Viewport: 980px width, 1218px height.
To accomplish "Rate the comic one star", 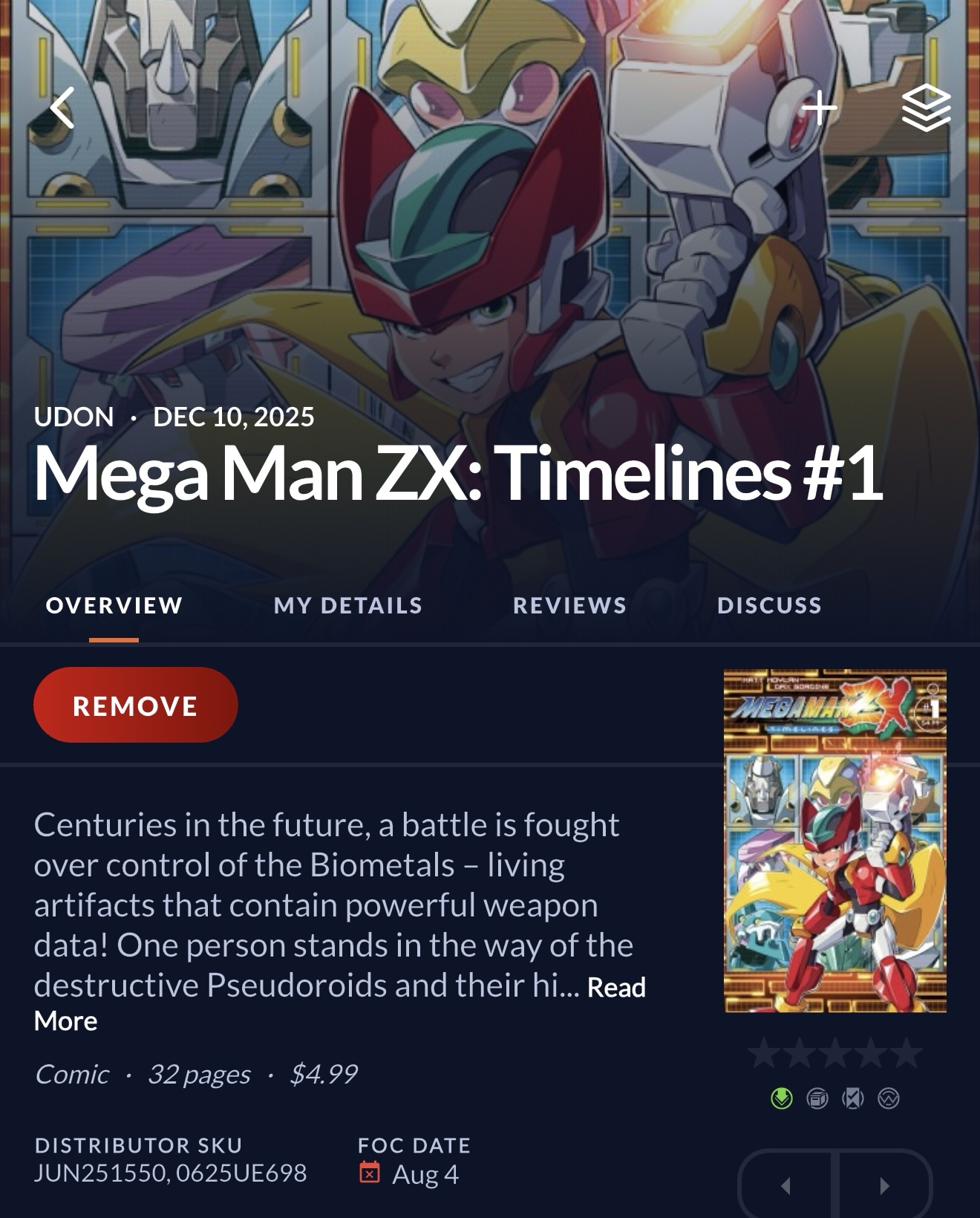I will (764, 1053).
